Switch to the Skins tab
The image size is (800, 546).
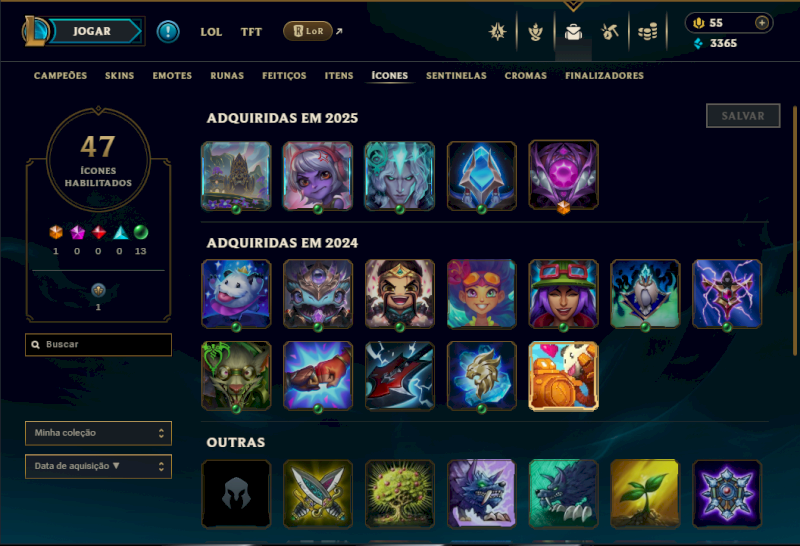click(119, 76)
